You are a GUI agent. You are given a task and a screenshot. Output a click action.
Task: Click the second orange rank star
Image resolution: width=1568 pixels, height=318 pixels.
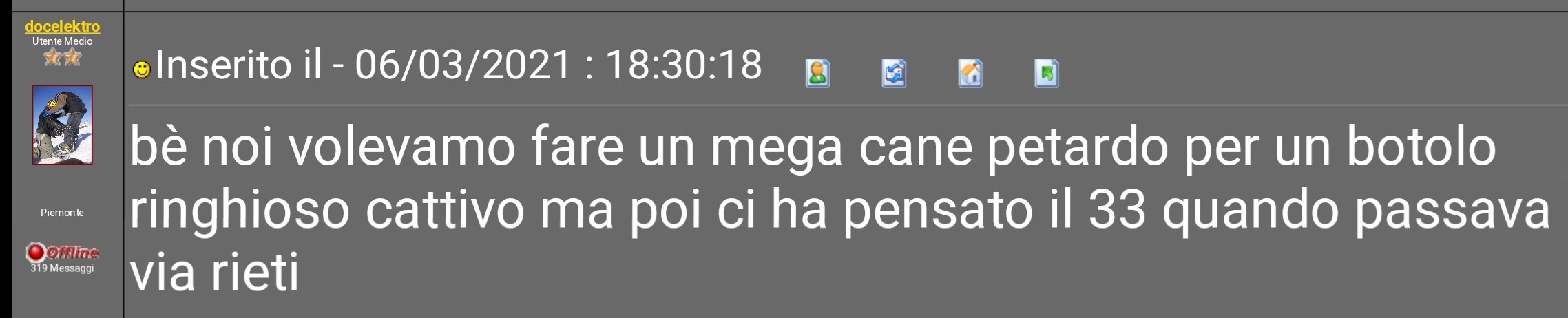tap(72, 57)
